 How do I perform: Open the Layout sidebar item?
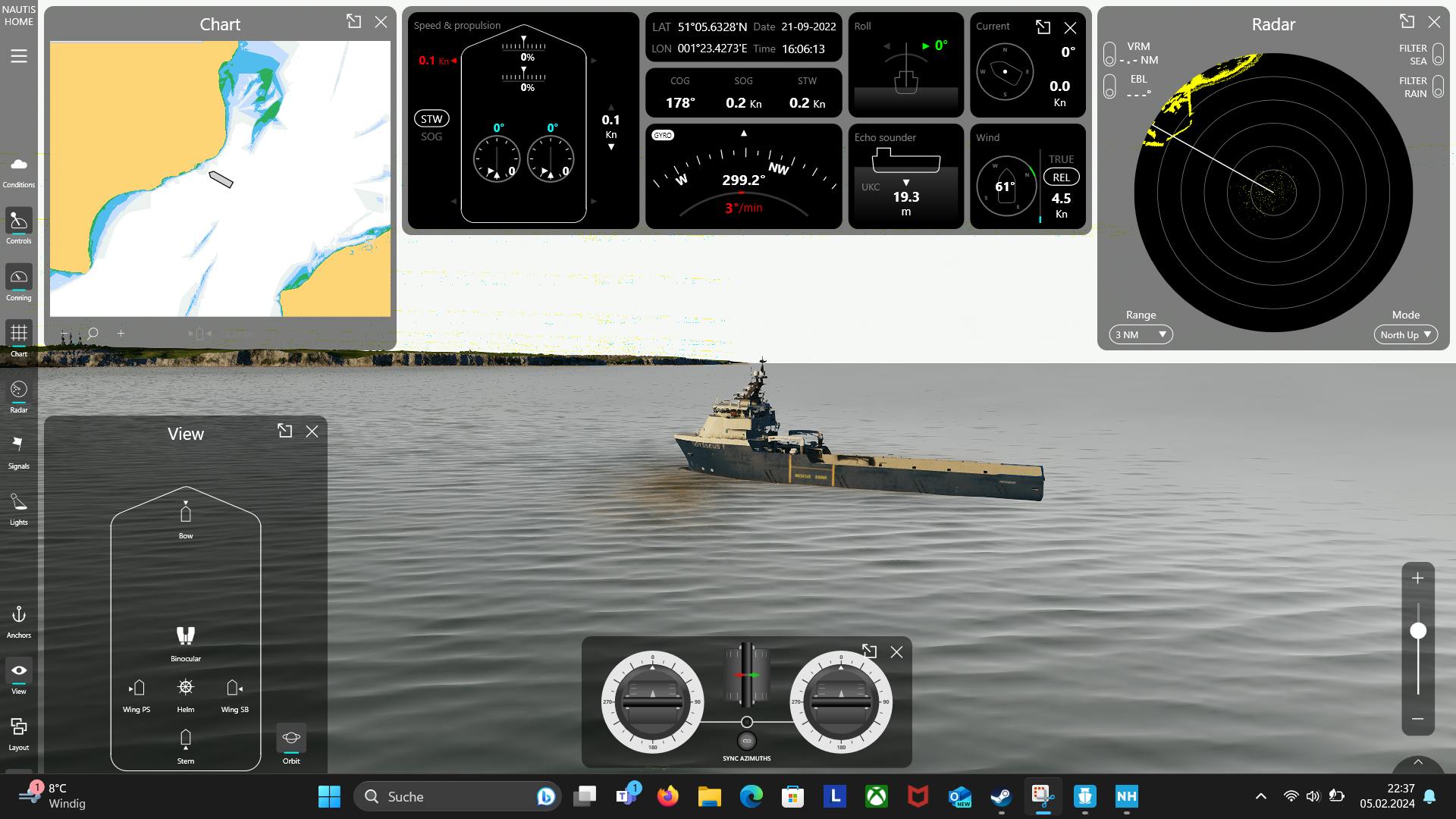(18, 727)
